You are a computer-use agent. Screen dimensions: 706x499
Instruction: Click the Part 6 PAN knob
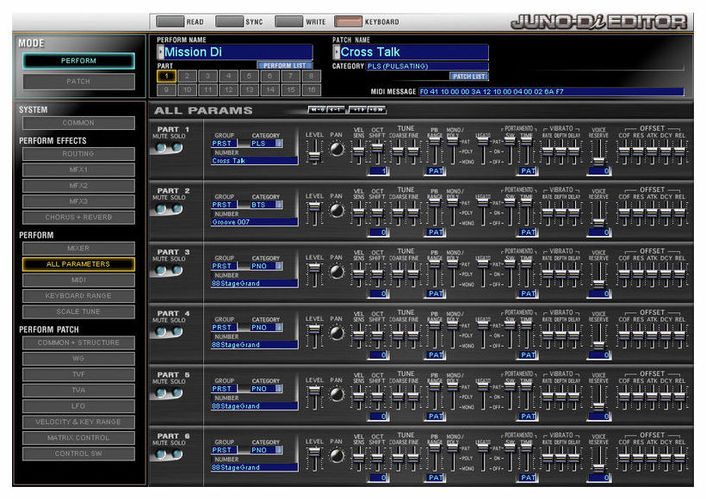[336, 455]
